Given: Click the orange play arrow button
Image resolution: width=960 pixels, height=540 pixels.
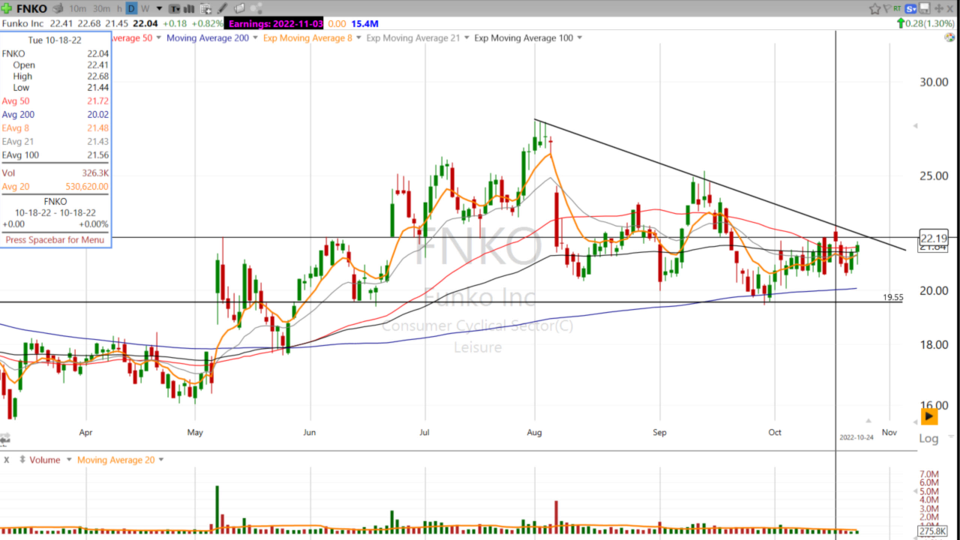Looking at the screenshot, I should coord(929,416).
